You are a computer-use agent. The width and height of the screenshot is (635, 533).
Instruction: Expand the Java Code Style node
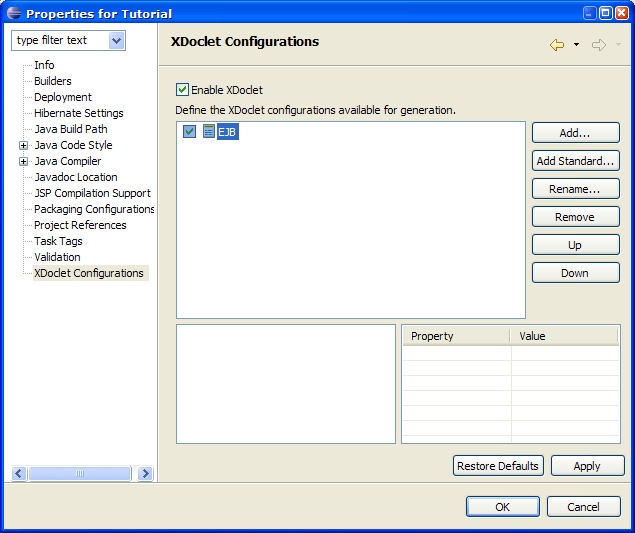click(23, 145)
